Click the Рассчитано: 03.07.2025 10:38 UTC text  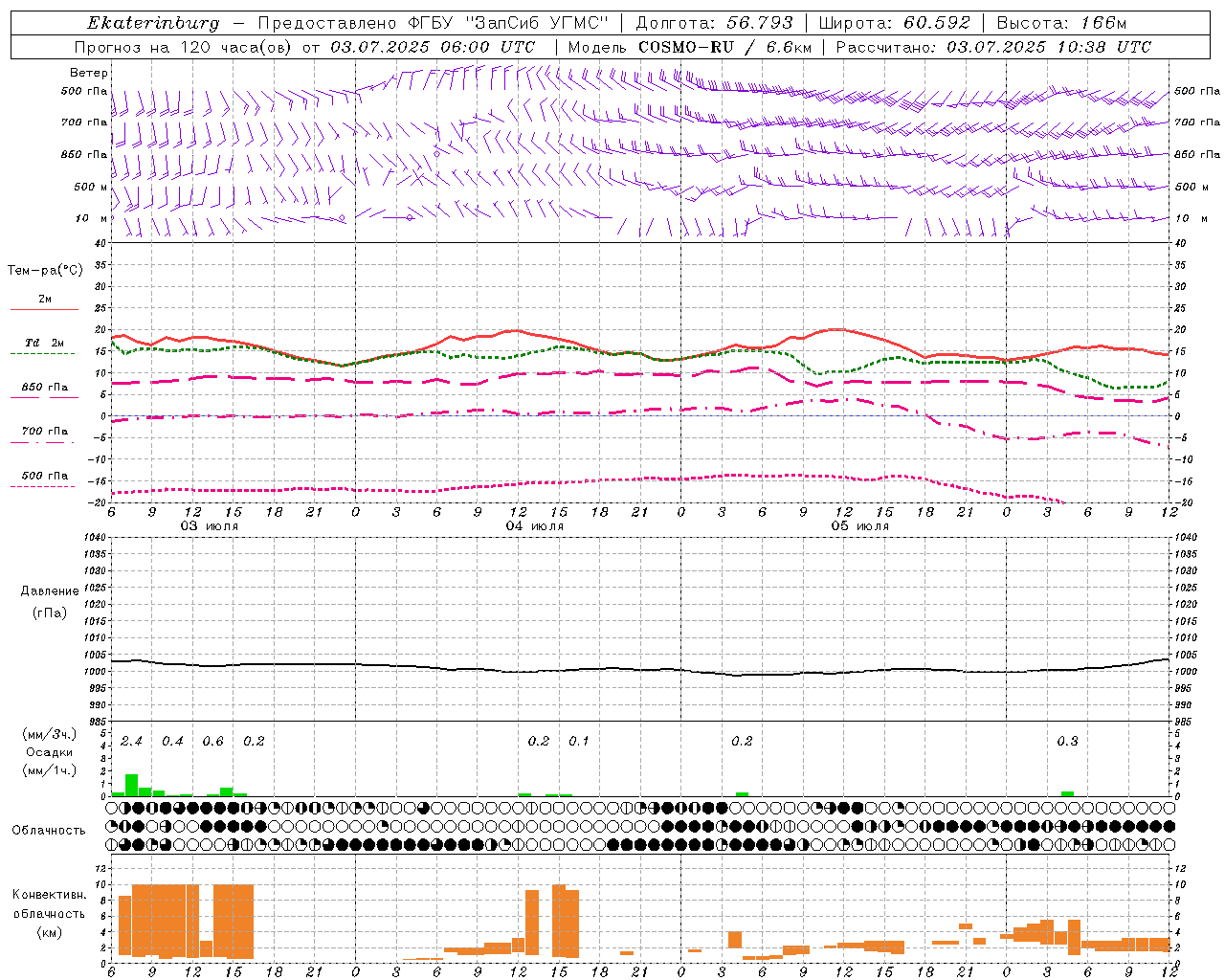click(993, 47)
